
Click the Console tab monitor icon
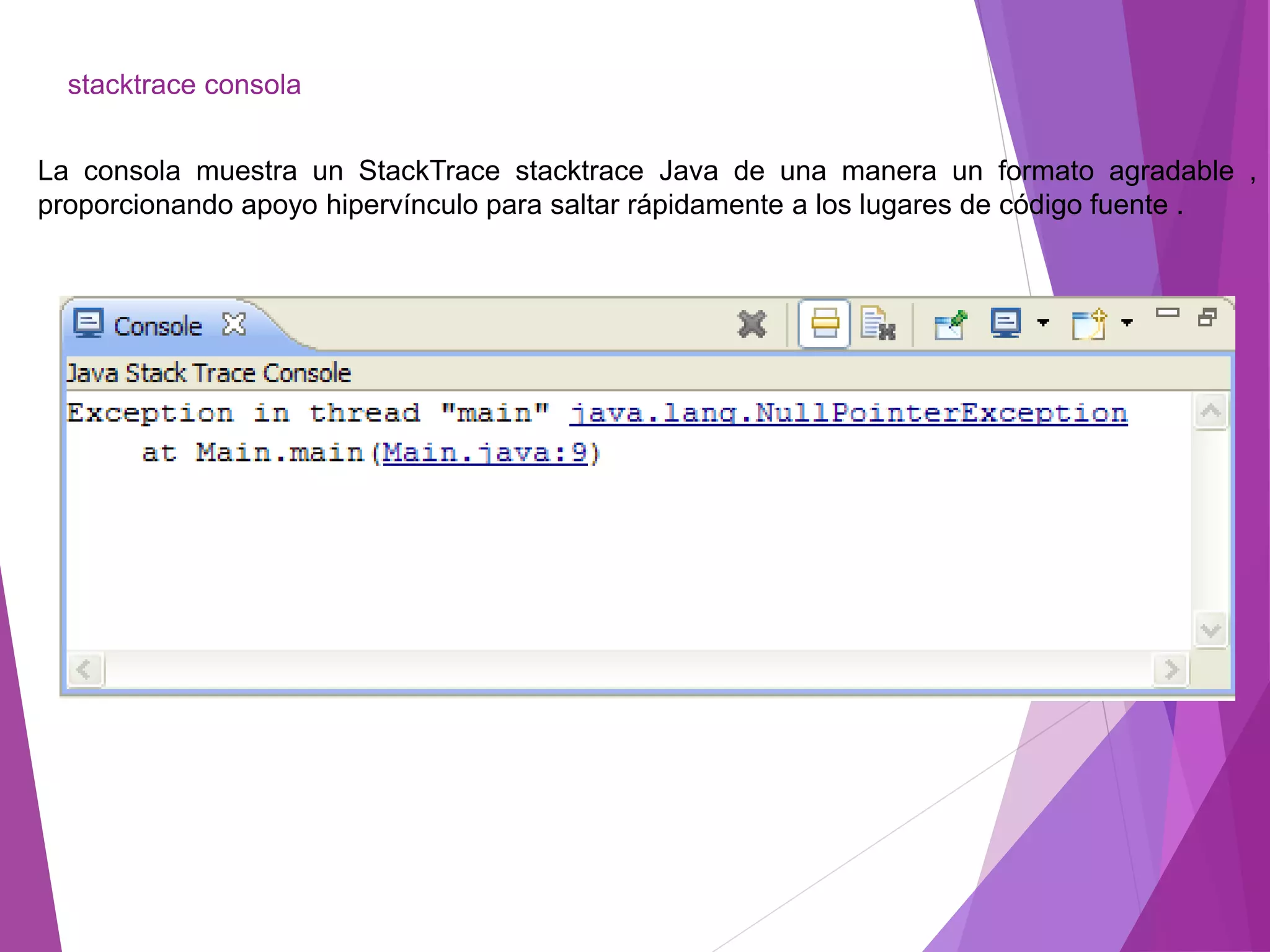pos(89,323)
